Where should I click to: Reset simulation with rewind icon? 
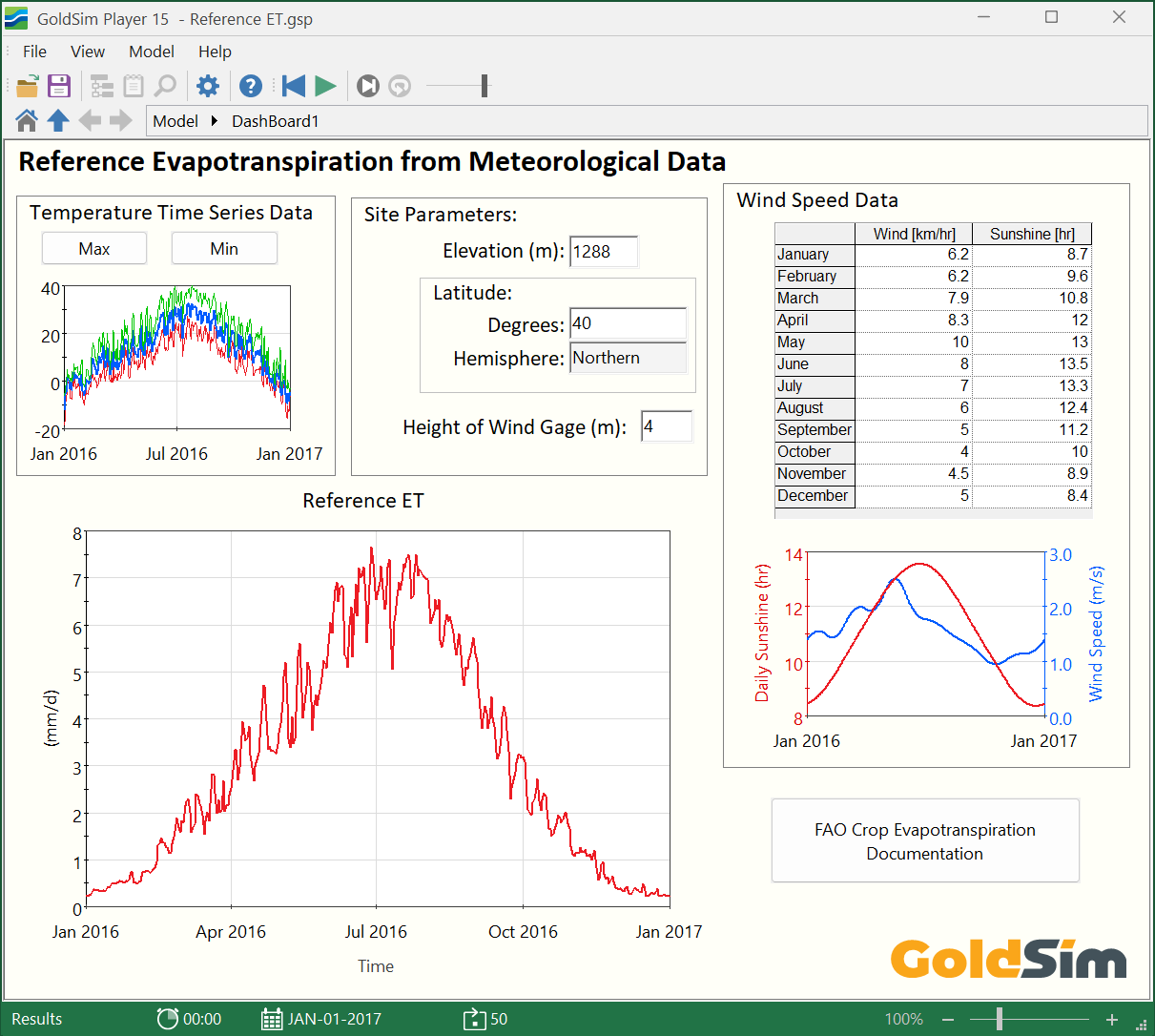pyautogui.click(x=293, y=87)
